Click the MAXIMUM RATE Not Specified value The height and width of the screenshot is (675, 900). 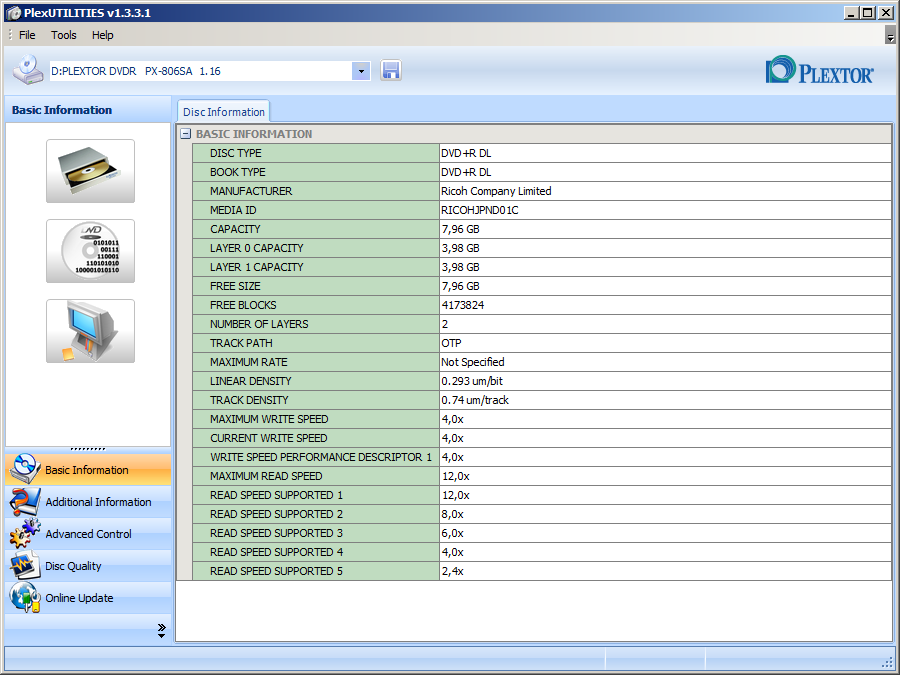coord(472,362)
